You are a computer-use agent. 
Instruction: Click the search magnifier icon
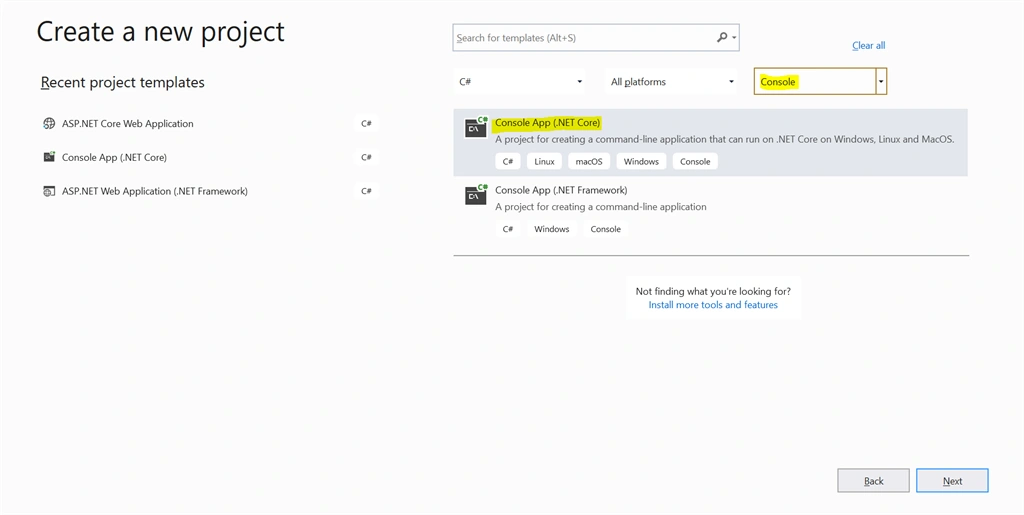click(x=722, y=38)
